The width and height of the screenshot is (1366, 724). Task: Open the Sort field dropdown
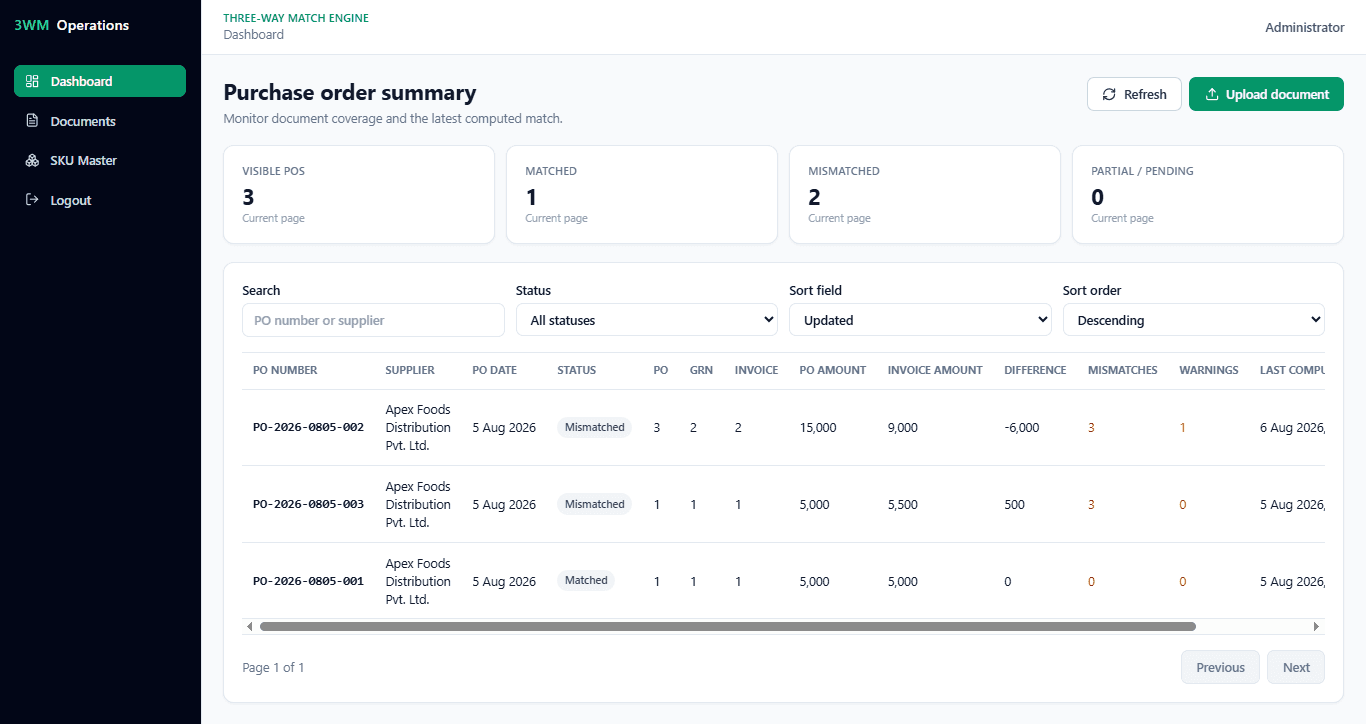click(x=920, y=320)
